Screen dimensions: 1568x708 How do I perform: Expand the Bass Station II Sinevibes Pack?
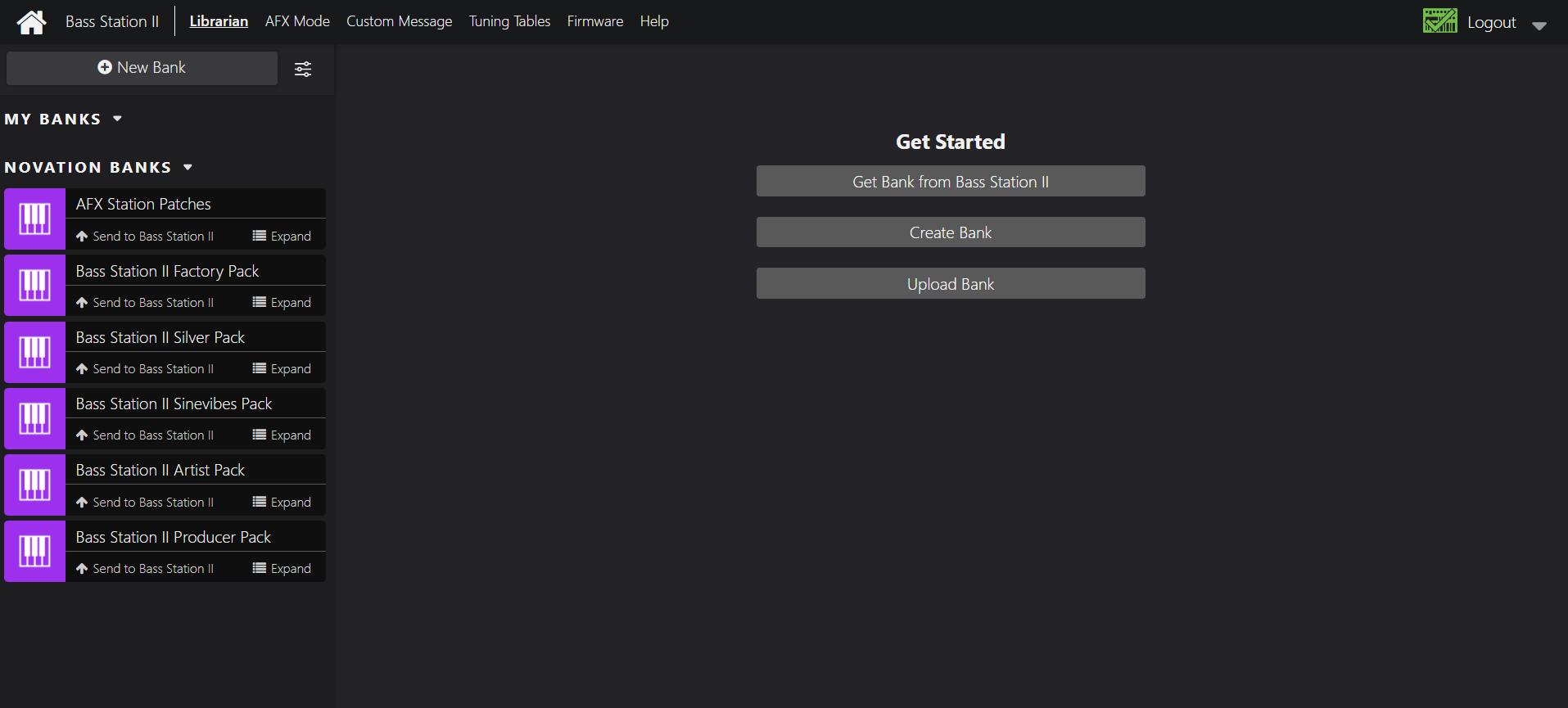(x=282, y=435)
